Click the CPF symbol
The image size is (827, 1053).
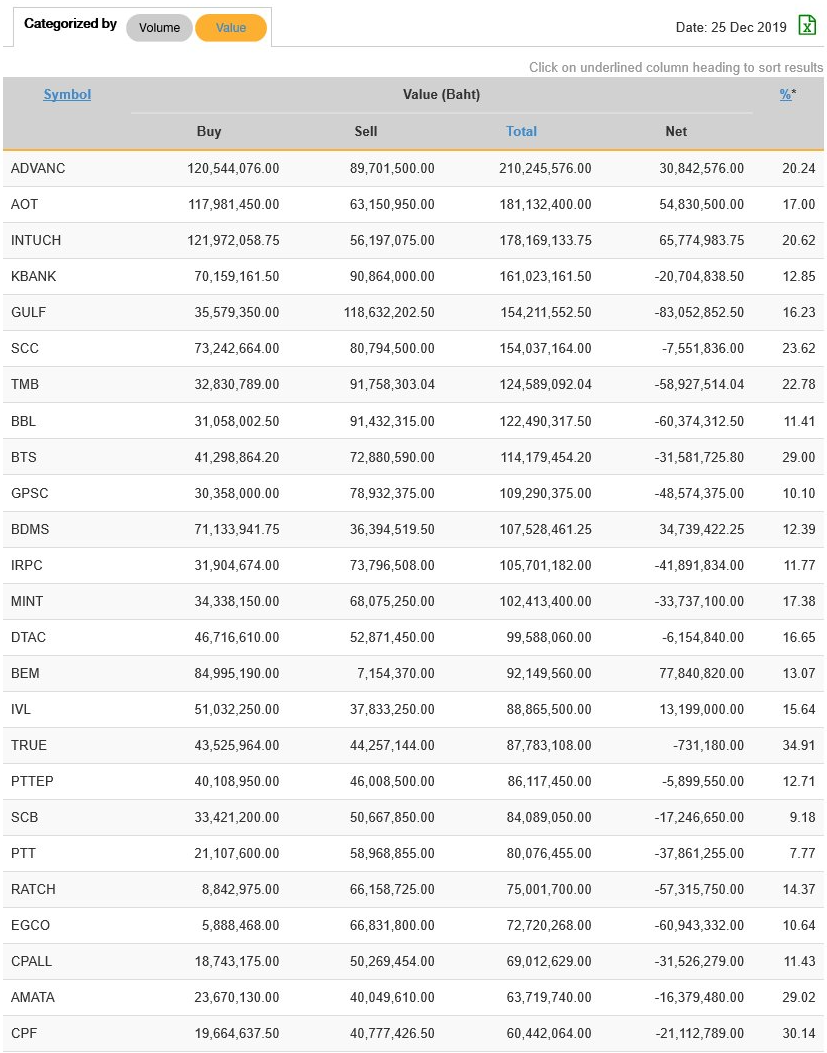coord(24,1033)
